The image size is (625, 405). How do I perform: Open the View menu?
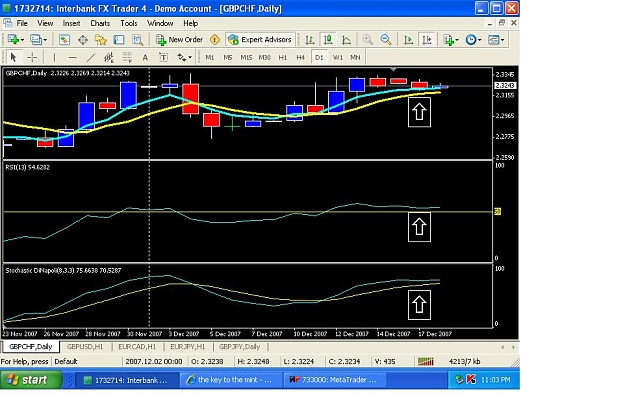tap(45, 23)
